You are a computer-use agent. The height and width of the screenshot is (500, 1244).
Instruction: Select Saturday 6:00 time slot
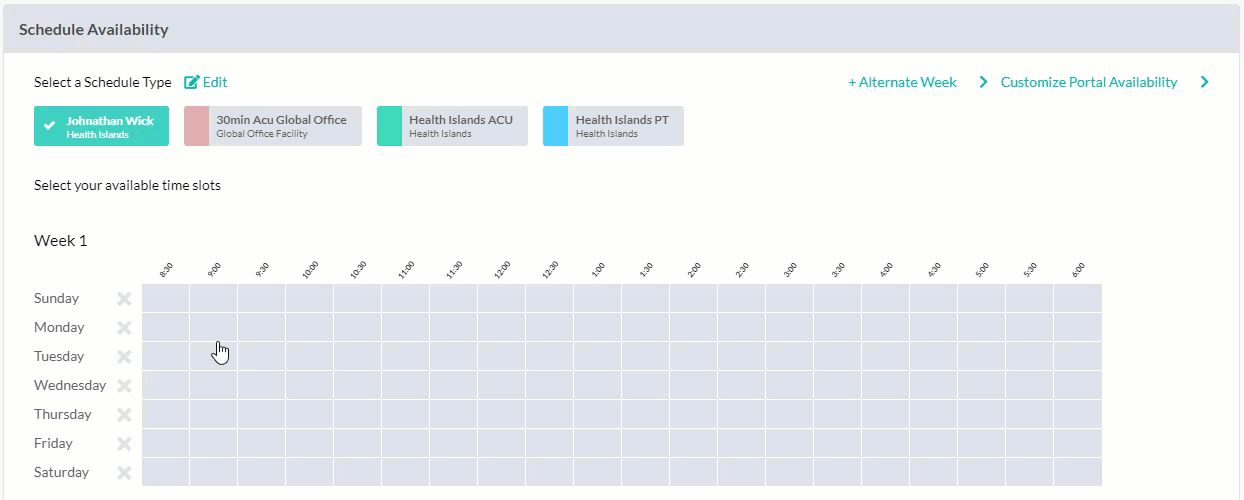coord(1078,472)
